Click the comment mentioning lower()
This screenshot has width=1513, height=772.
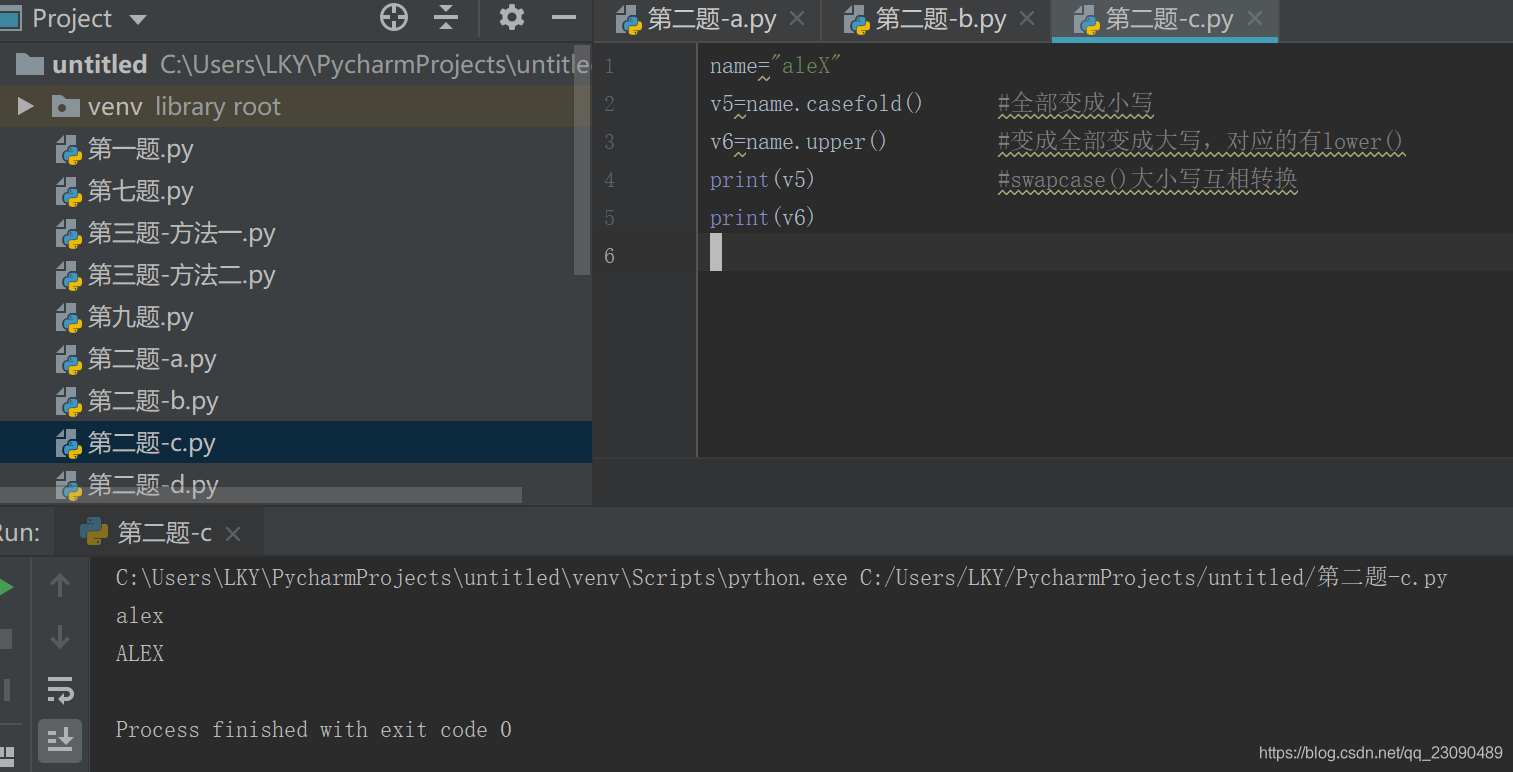[1201, 142]
